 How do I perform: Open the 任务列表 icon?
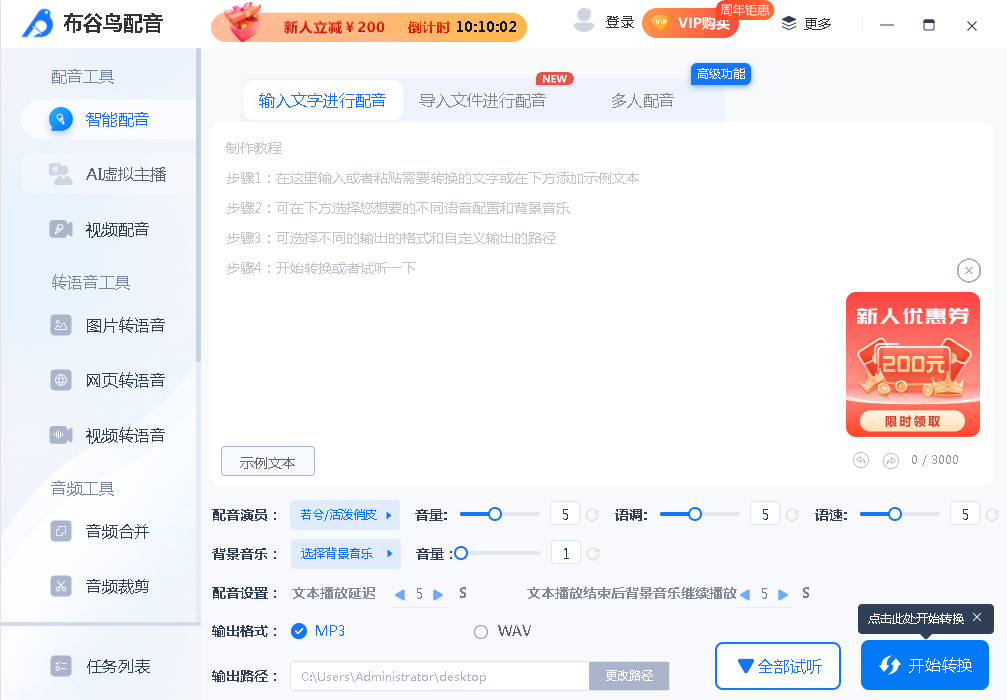coord(61,666)
